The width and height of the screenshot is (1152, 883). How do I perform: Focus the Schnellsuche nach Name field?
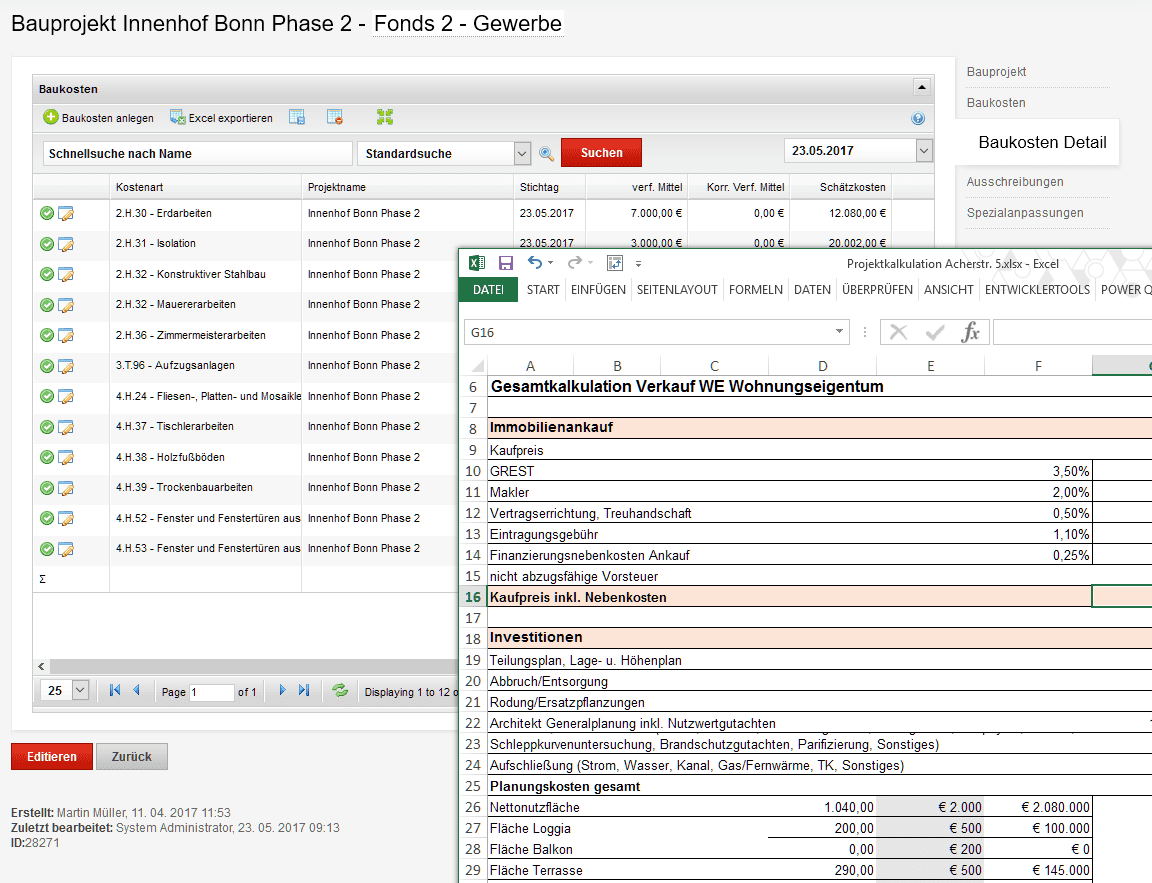pos(196,154)
